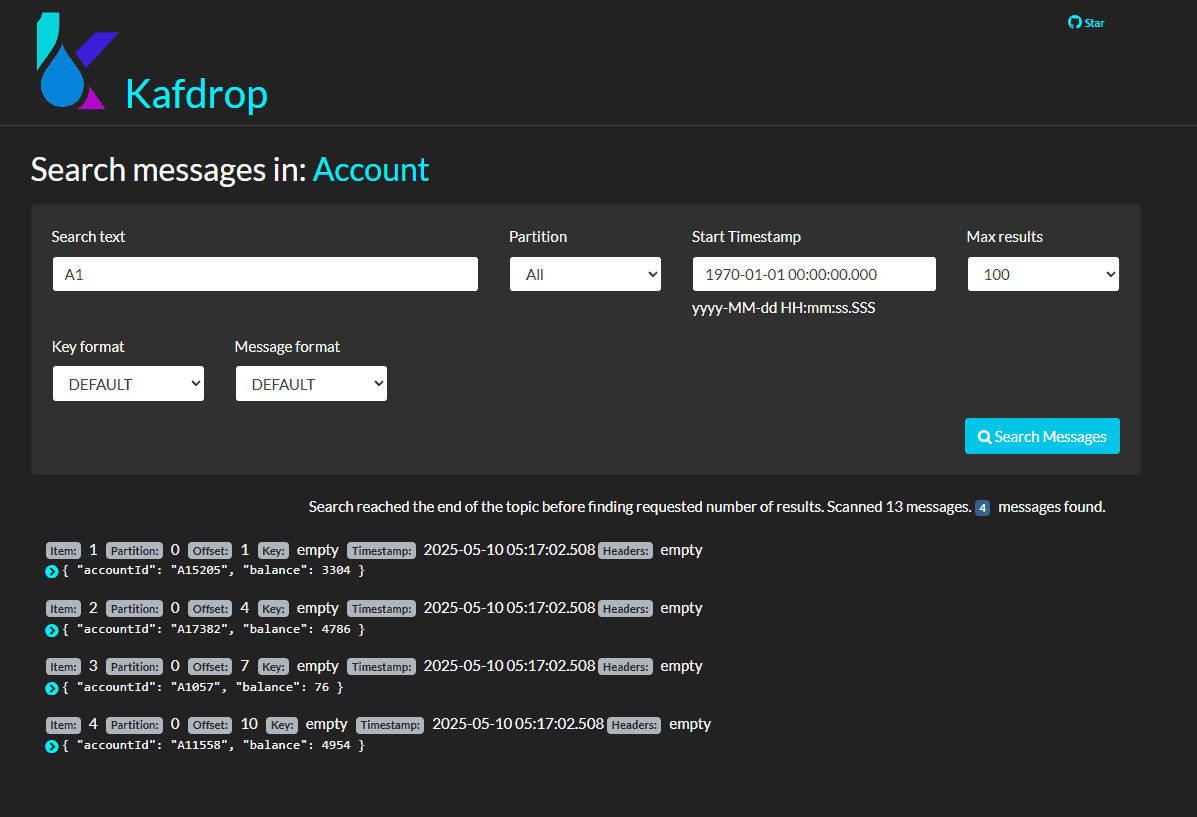Expand message arrow for account A15205
This screenshot has height=817, width=1197.
[x=52, y=572]
